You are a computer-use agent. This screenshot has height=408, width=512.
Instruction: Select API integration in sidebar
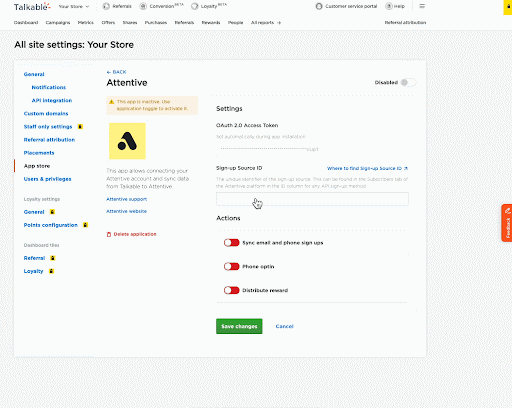pos(52,100)
